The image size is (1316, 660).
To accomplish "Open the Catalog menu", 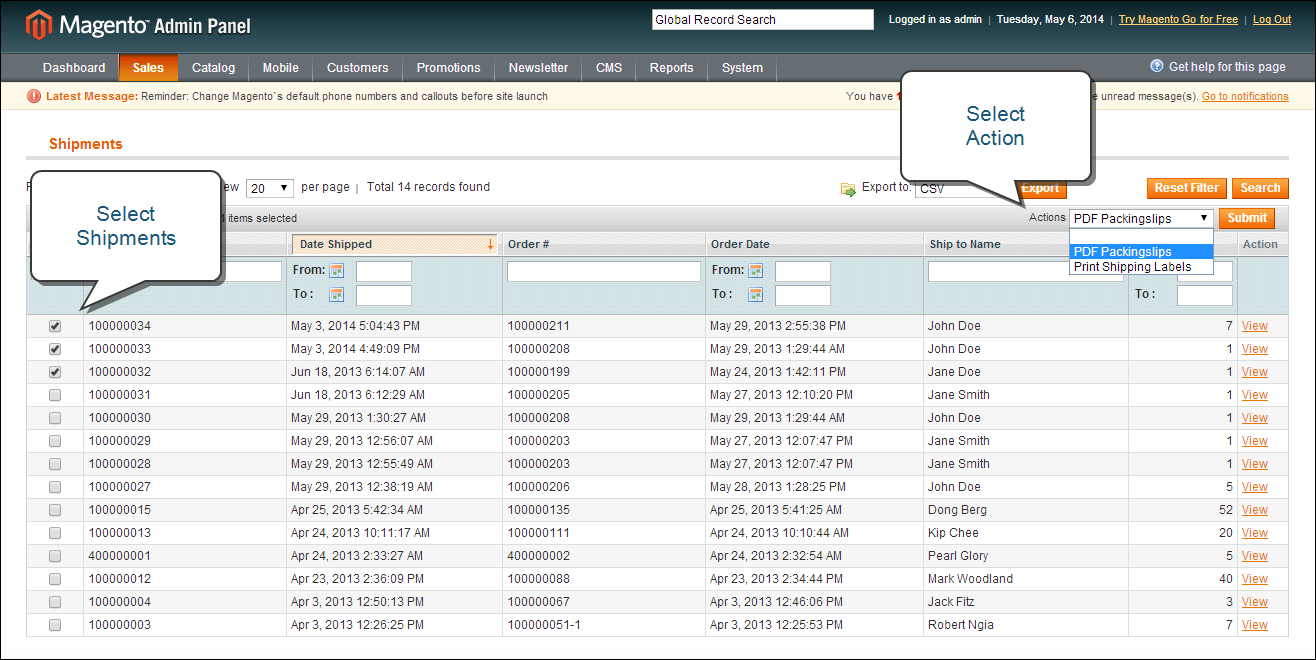I will (x=214, y=68).
